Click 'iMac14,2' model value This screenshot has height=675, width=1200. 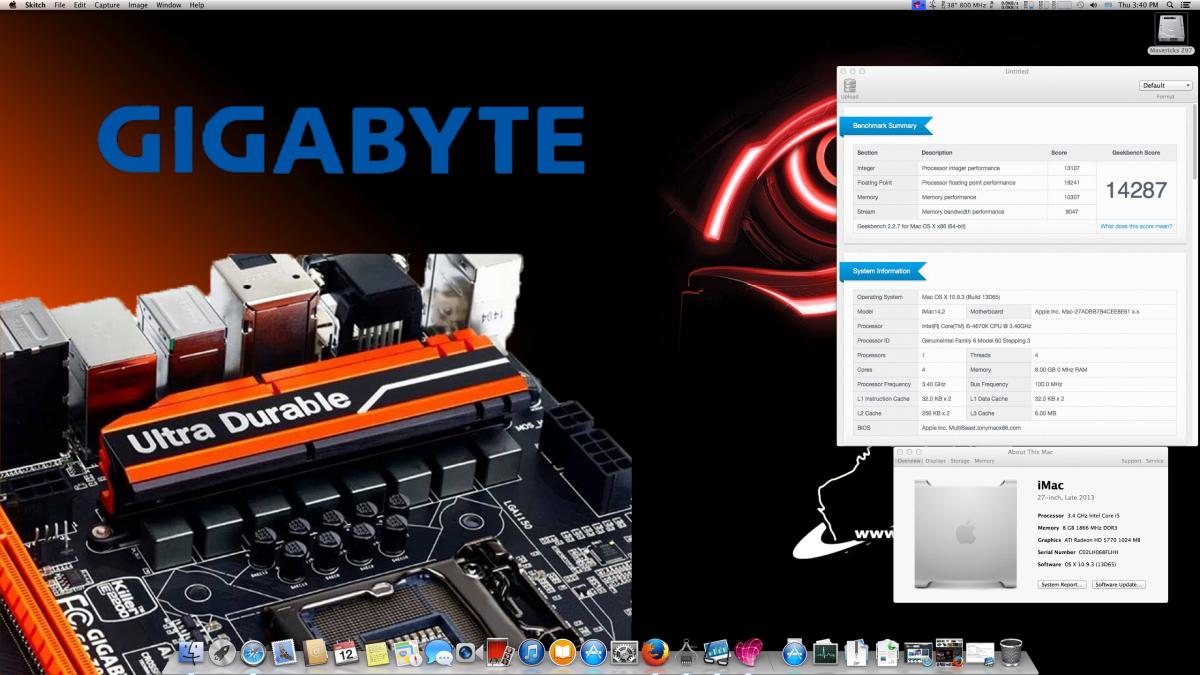935,312
